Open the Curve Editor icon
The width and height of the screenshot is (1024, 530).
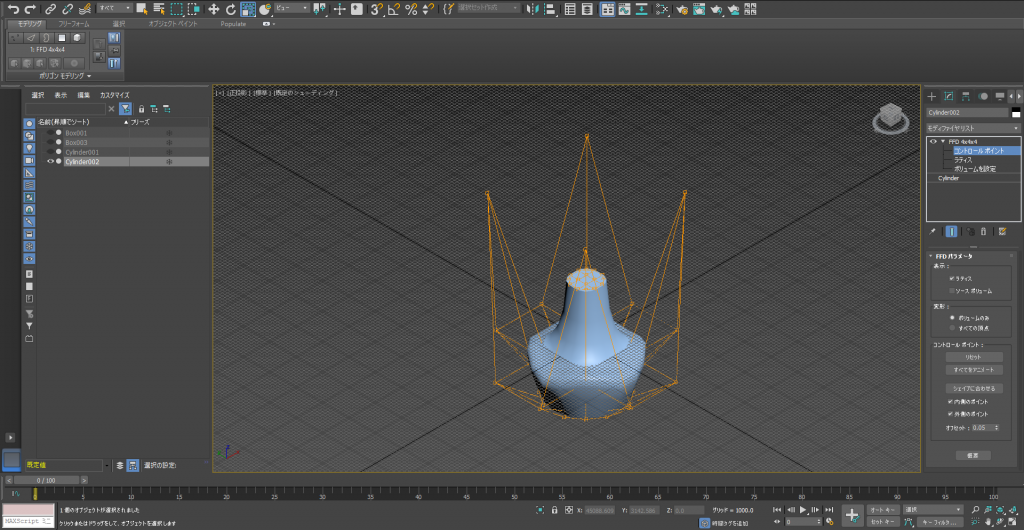click(x=624, y=9)
